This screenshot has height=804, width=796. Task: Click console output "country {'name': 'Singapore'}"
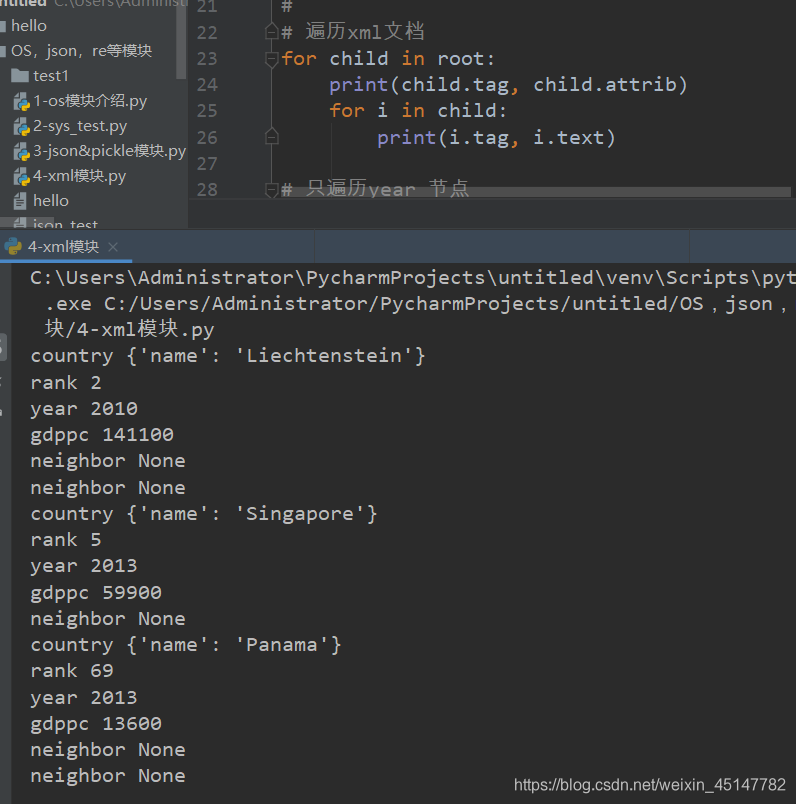204,514
